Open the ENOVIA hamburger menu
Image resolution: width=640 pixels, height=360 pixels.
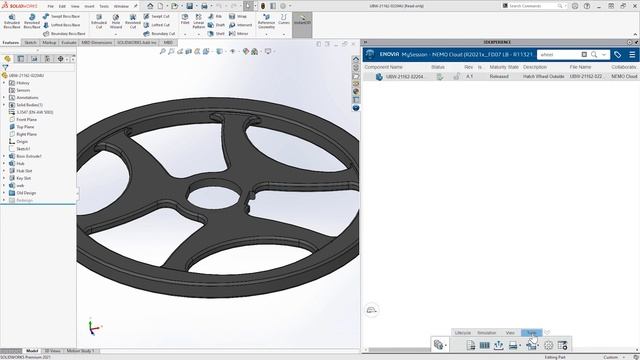tap(632, 54)
